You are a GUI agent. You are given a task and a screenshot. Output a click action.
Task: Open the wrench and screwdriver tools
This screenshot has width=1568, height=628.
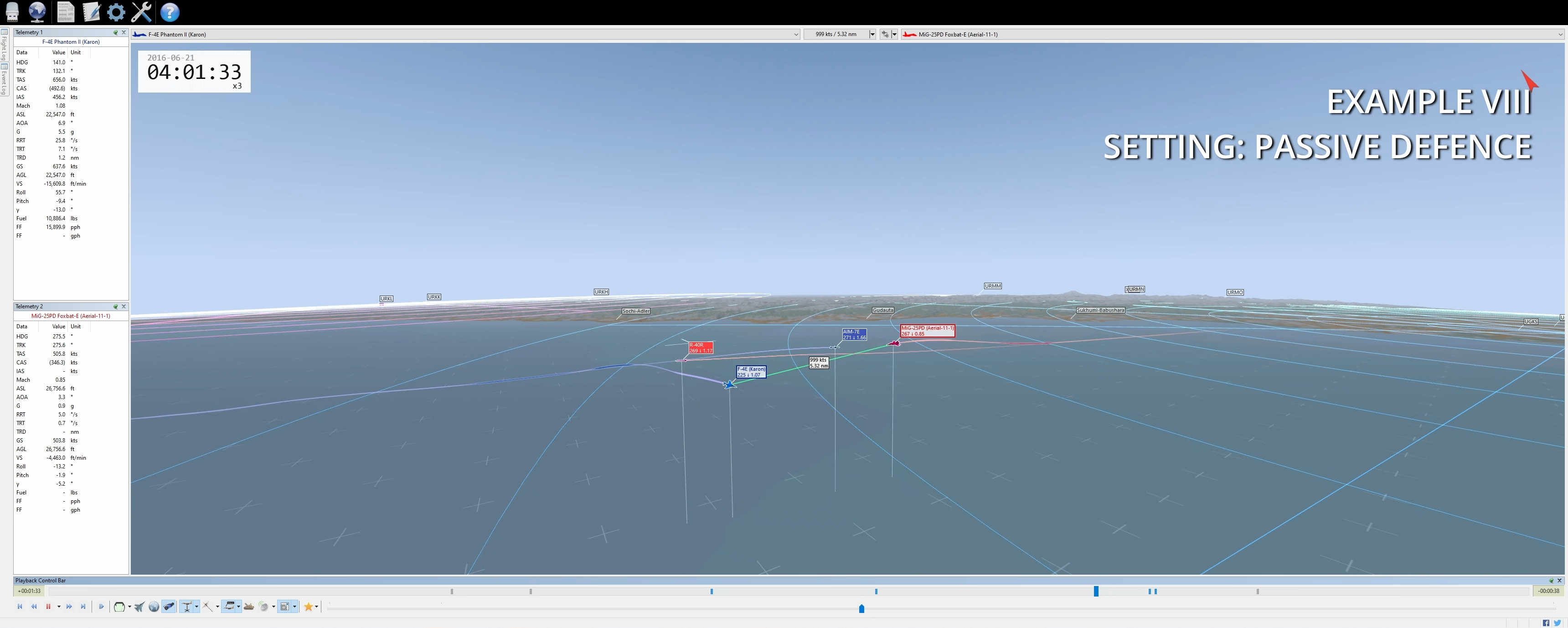(x=141, y=11)
